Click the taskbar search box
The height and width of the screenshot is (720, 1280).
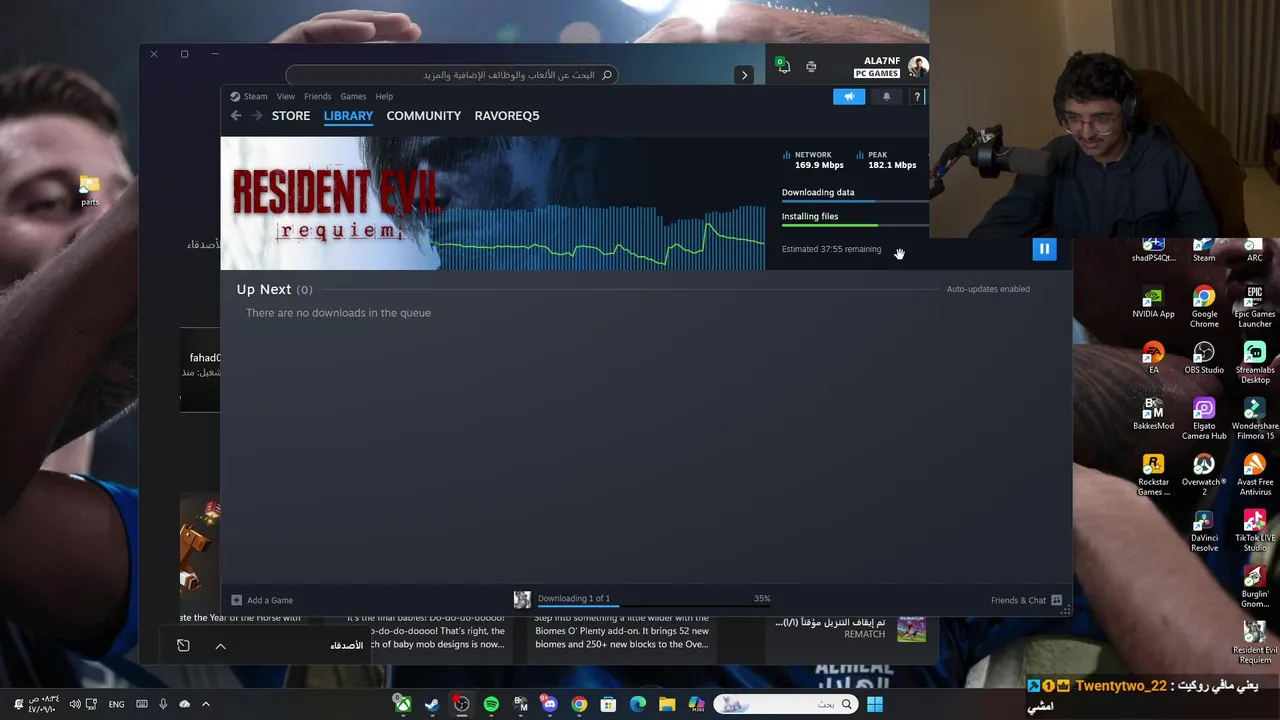click(786, 705)
